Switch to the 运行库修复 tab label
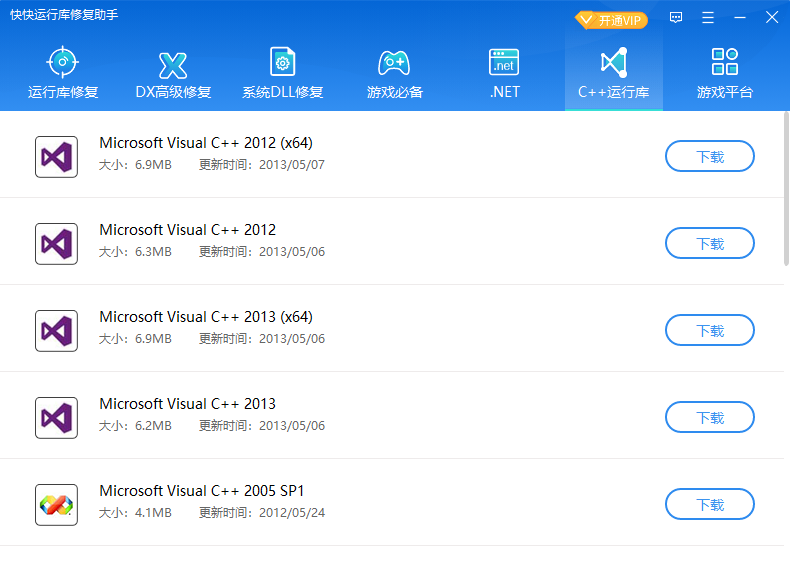Image resolution: width=790 pixels, height=562 pixels. (x=63, y=92)
